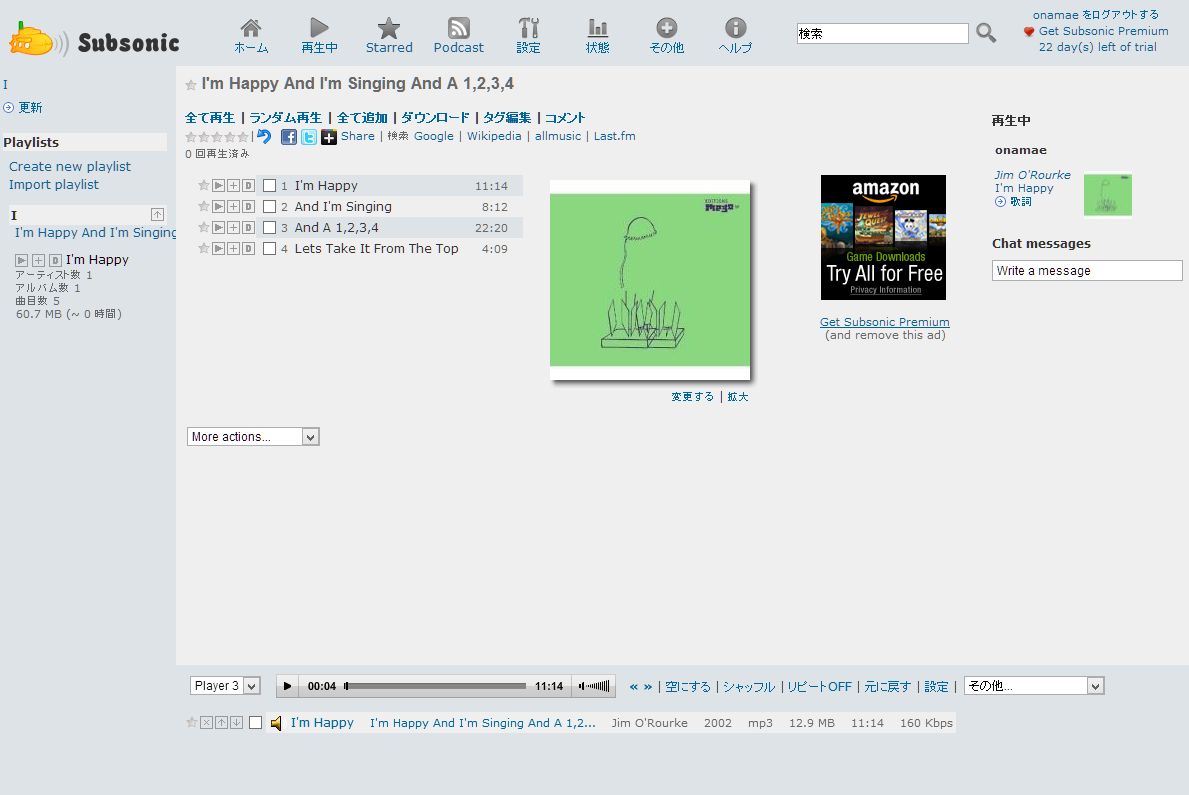This screenshot has height=795, width=1189.
Task: Click the play button in the player
Action: (287, 687)
